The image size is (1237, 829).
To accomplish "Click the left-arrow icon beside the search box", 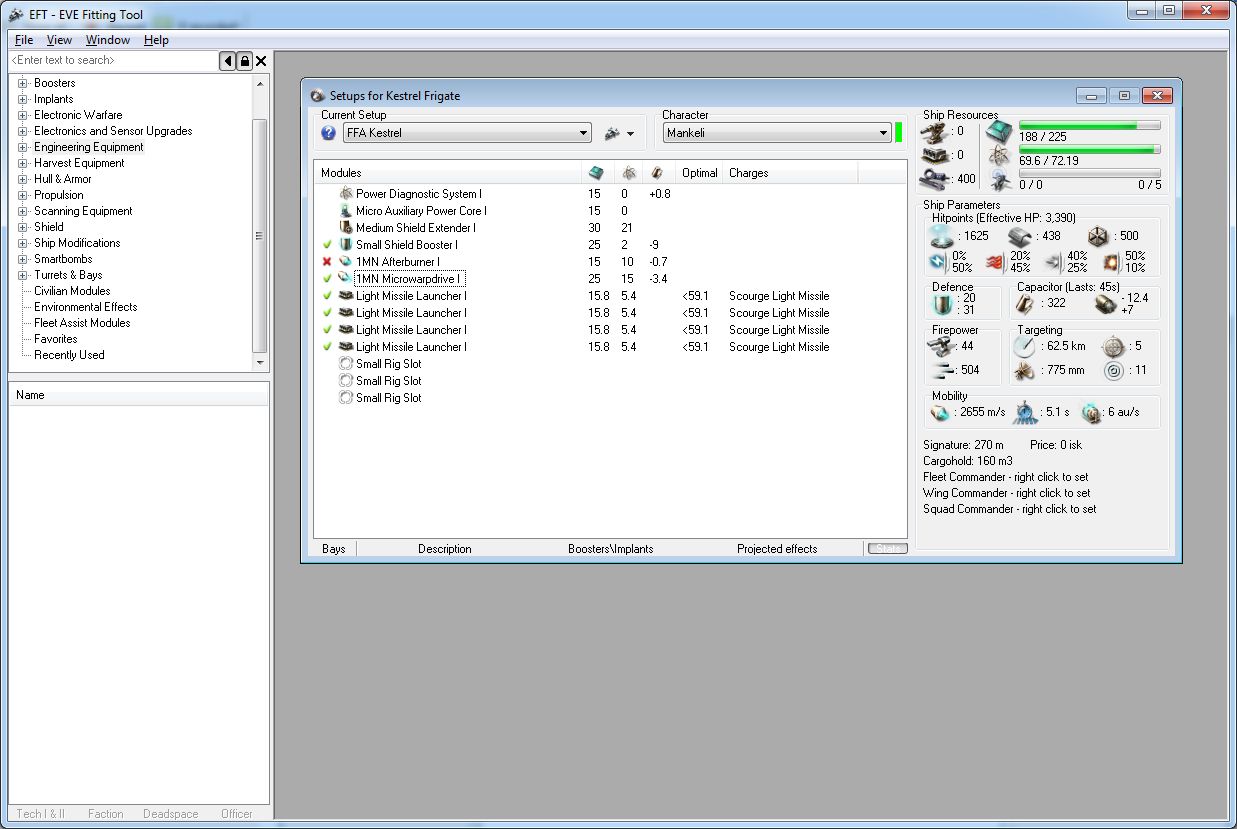I will click(228, 61).
